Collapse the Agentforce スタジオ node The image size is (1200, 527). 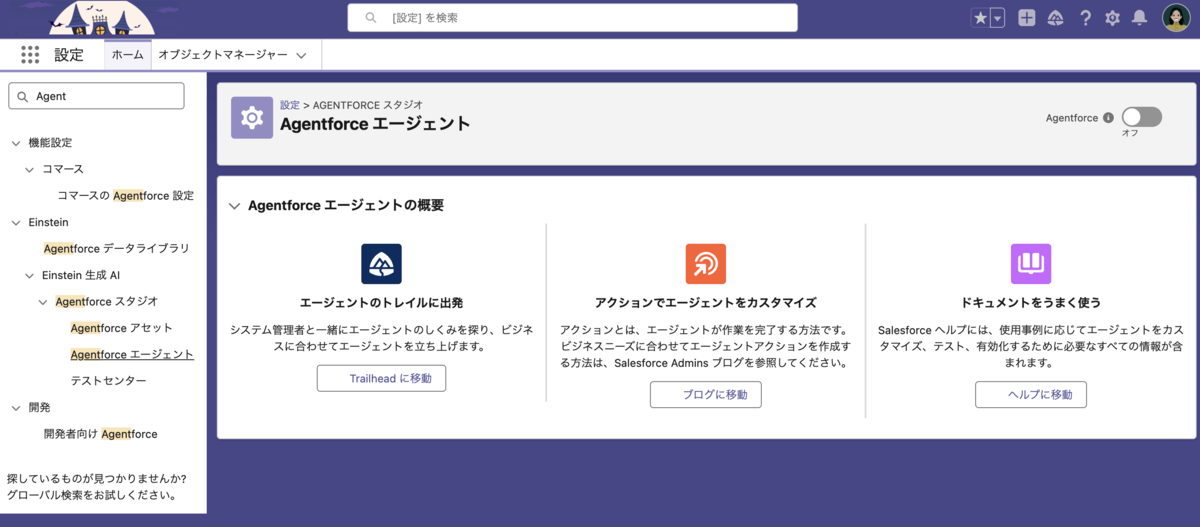click(x=43, y=301)
